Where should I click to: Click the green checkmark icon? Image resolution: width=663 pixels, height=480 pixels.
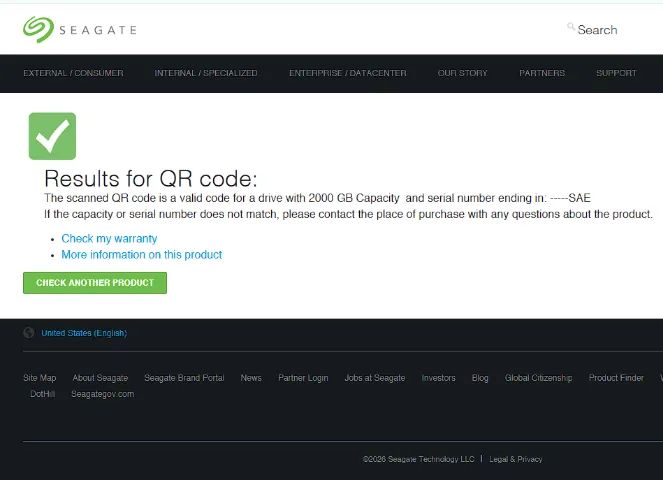tap(52, 136)
